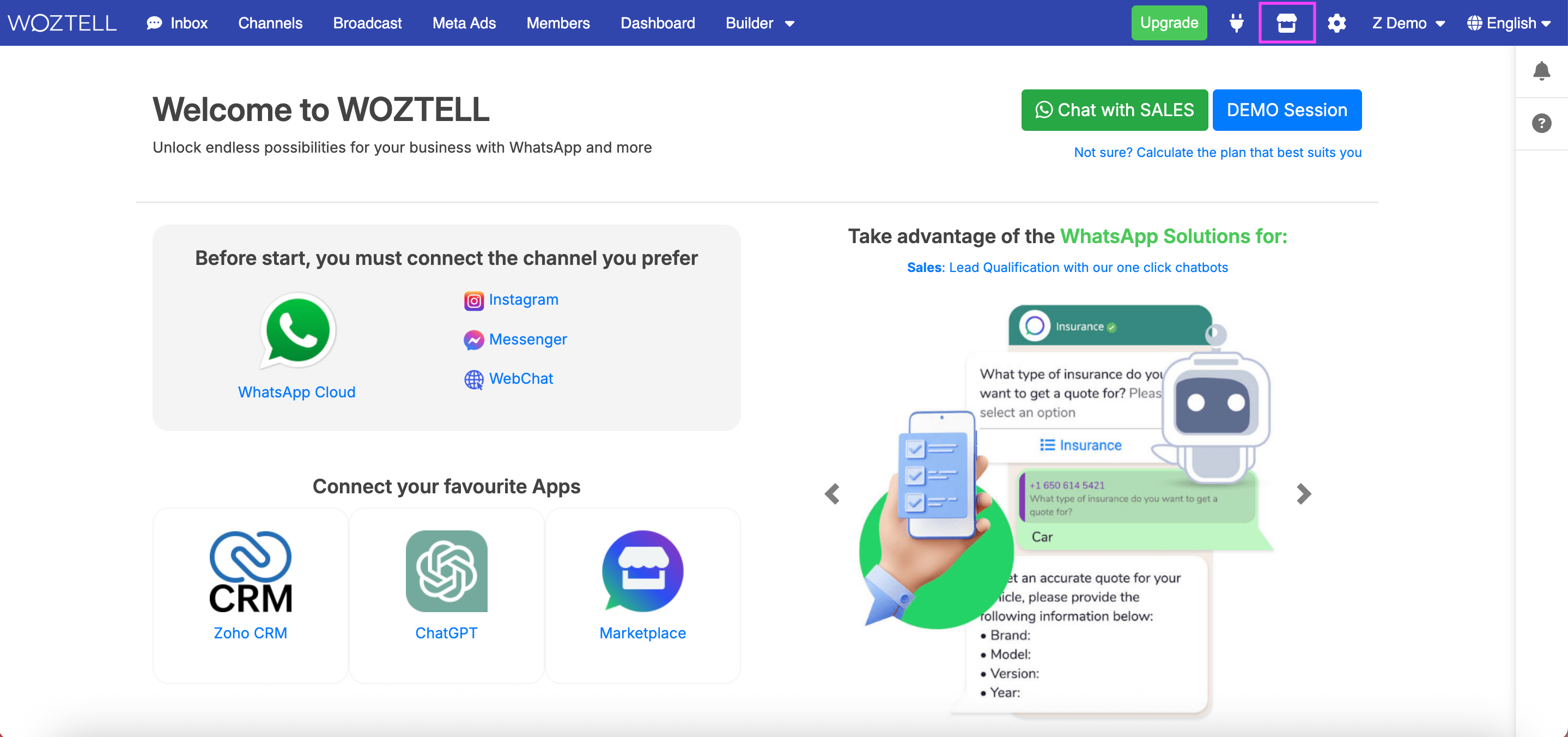Open the ChatGPT app tile
Image resolution: width=1568 pixels, height=737 pixels.
coord(446,595)
